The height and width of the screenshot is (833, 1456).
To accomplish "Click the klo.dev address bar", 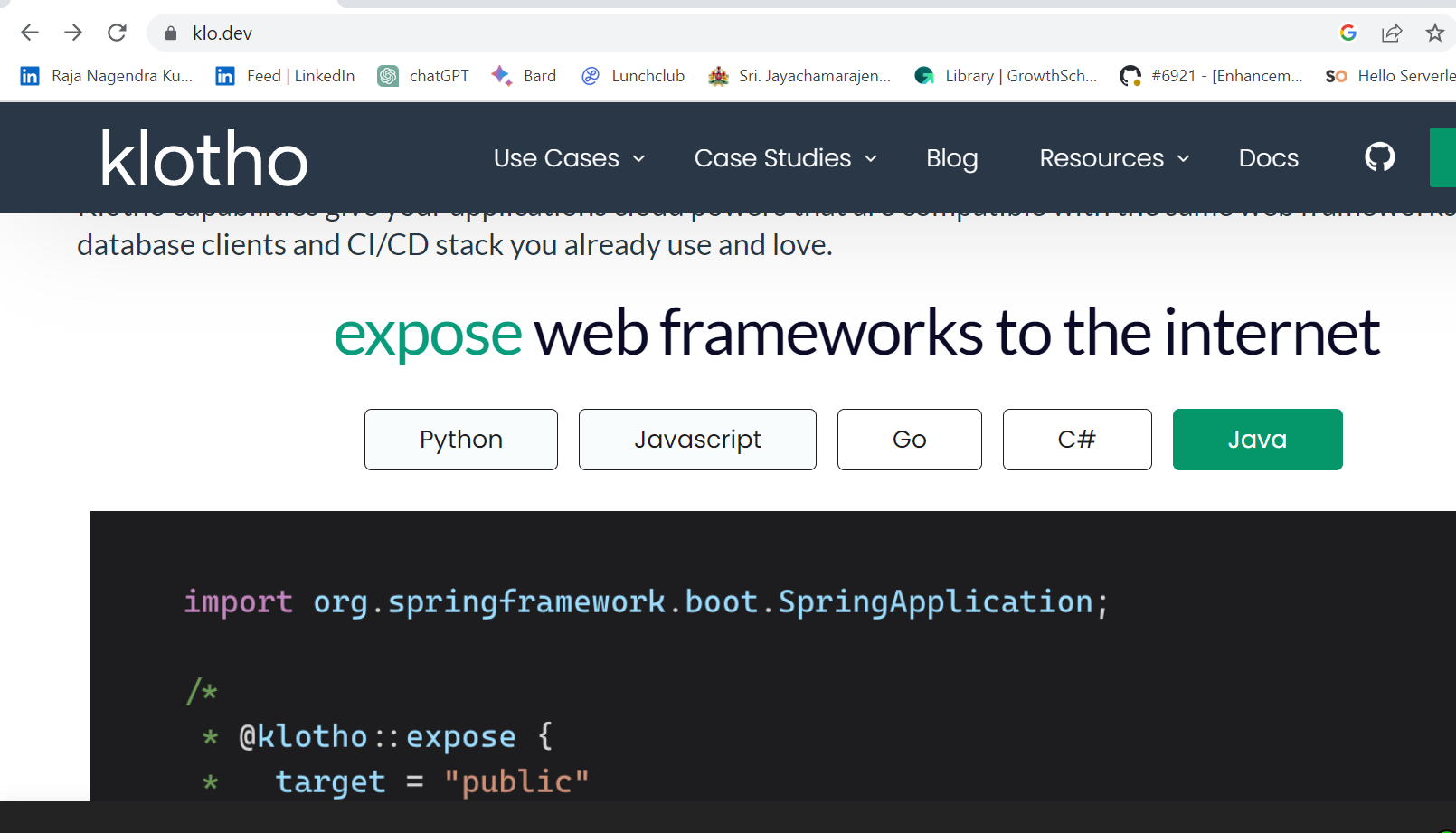I will 222,33.
